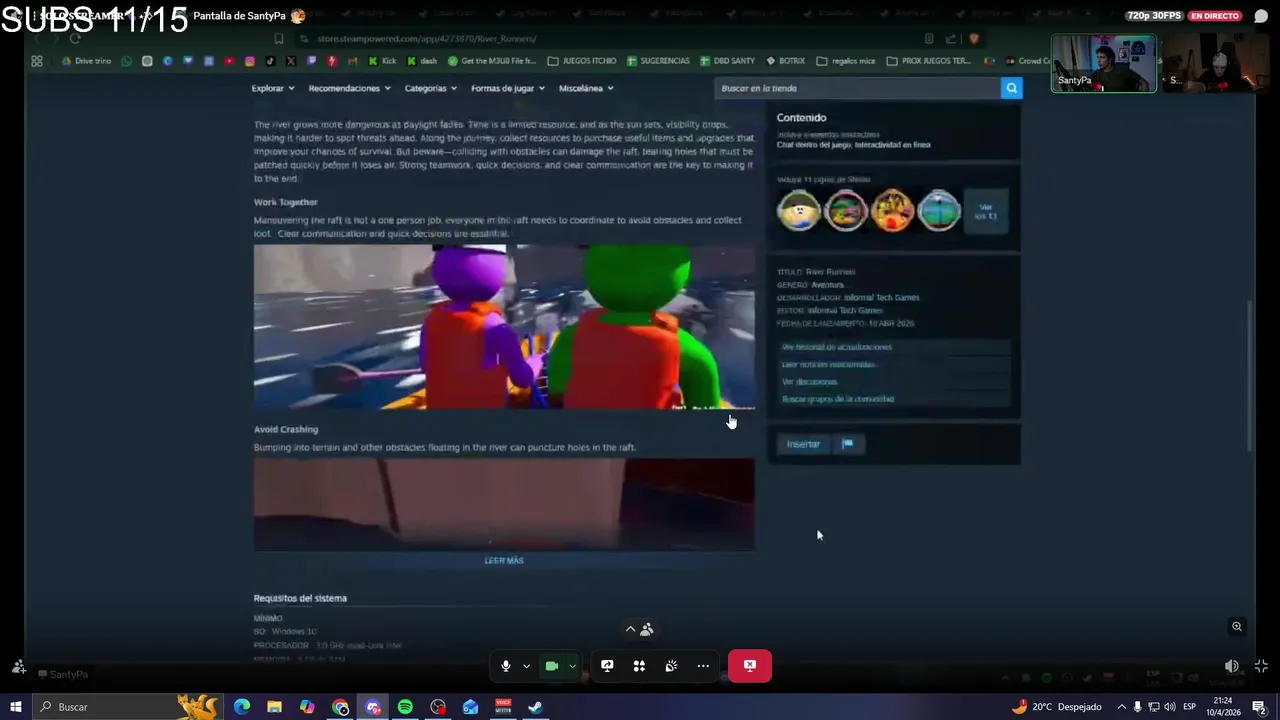1280x720 pixels.
Task: Open more options three-dot menu
Action: 703,666
